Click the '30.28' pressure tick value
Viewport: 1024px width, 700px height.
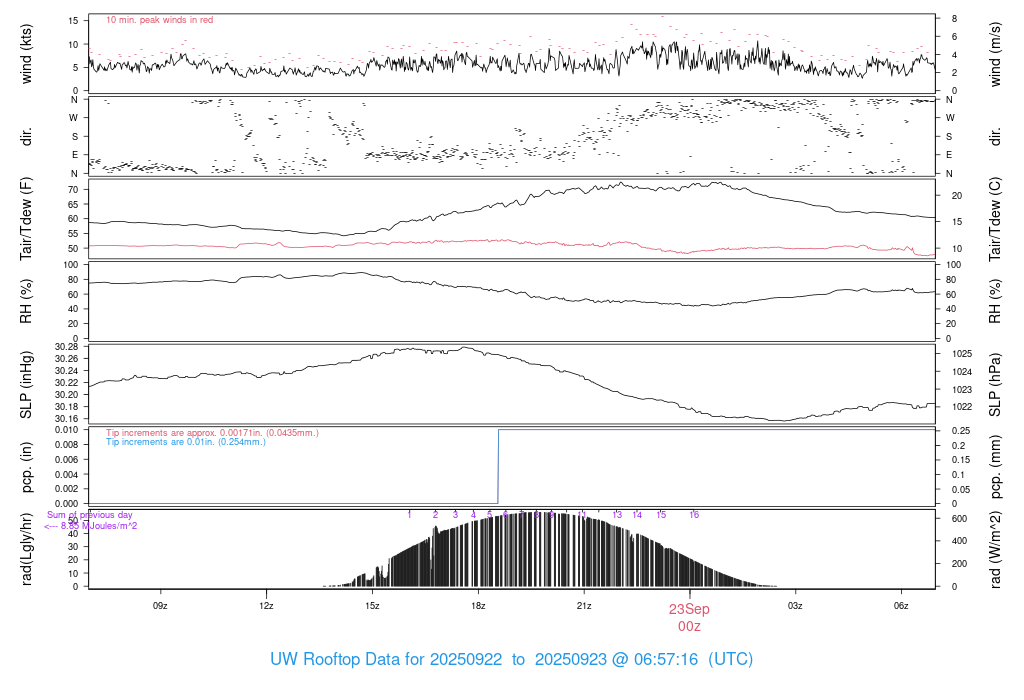point(67,347)
